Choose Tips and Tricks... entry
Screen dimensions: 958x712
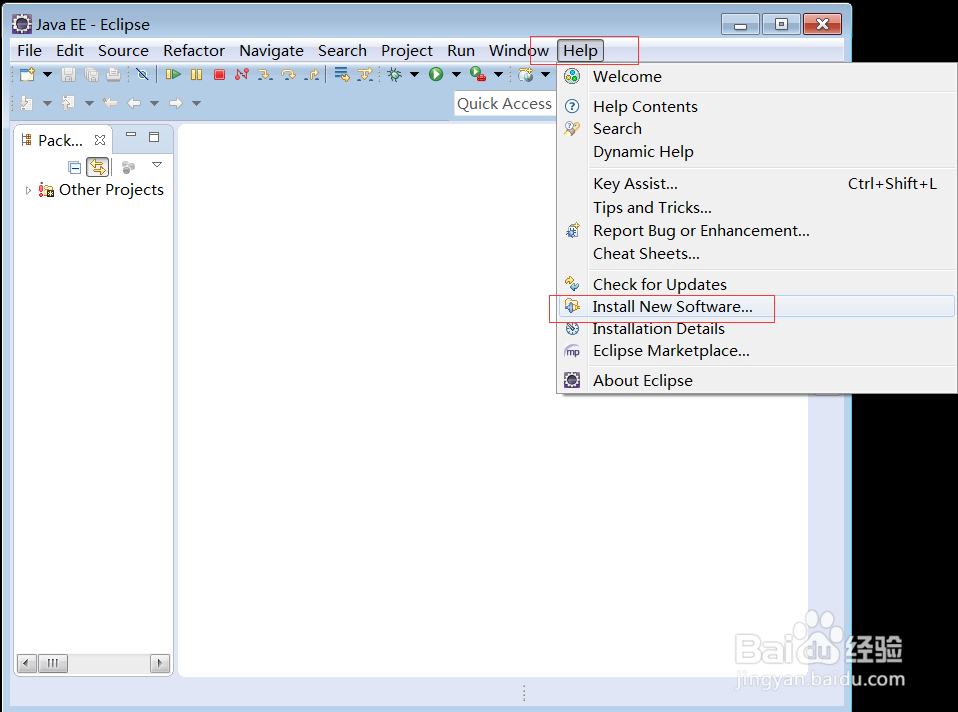[x=758, y=208]
